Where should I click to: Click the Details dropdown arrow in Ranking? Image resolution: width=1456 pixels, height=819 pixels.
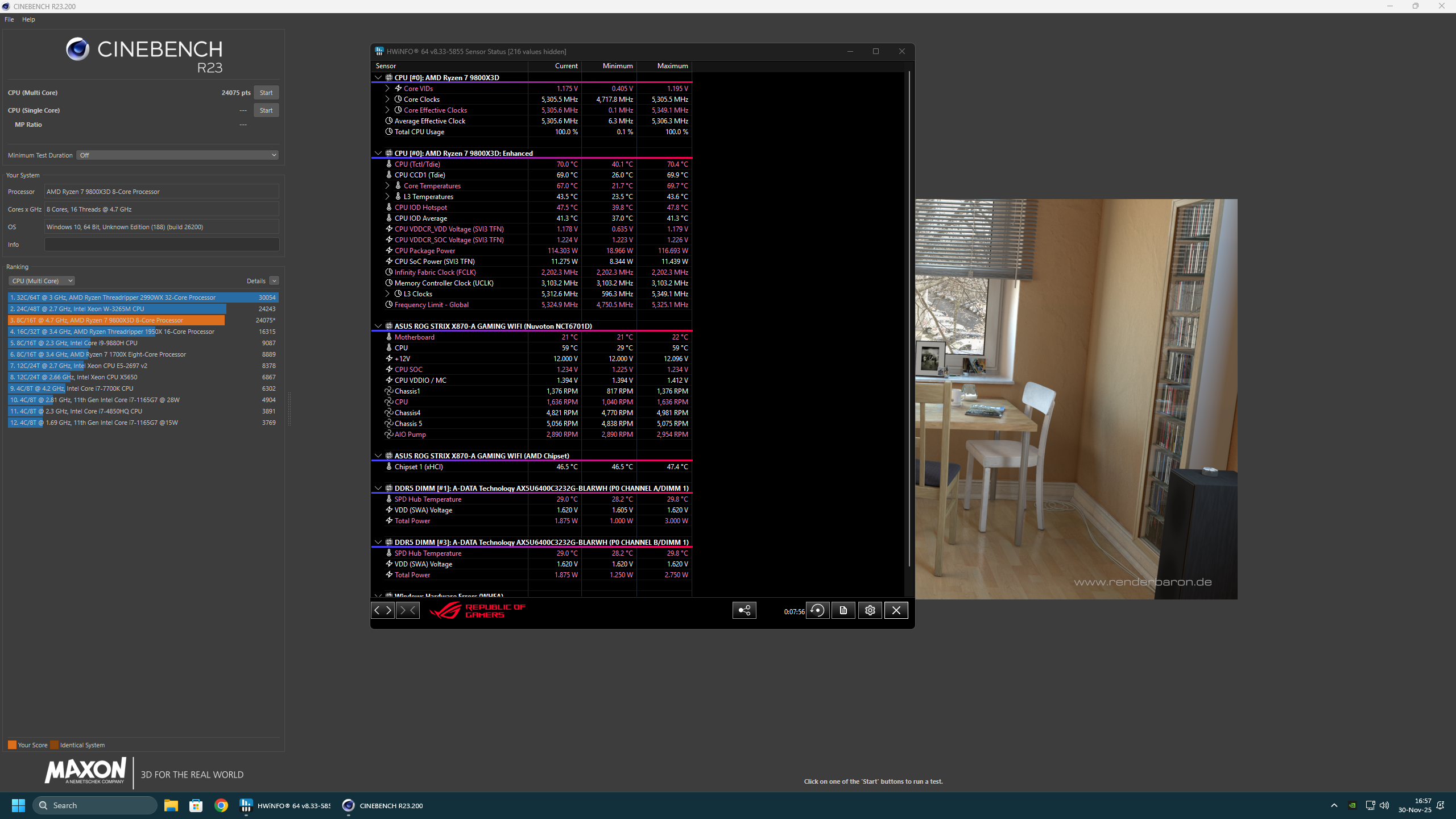[274, 281]
